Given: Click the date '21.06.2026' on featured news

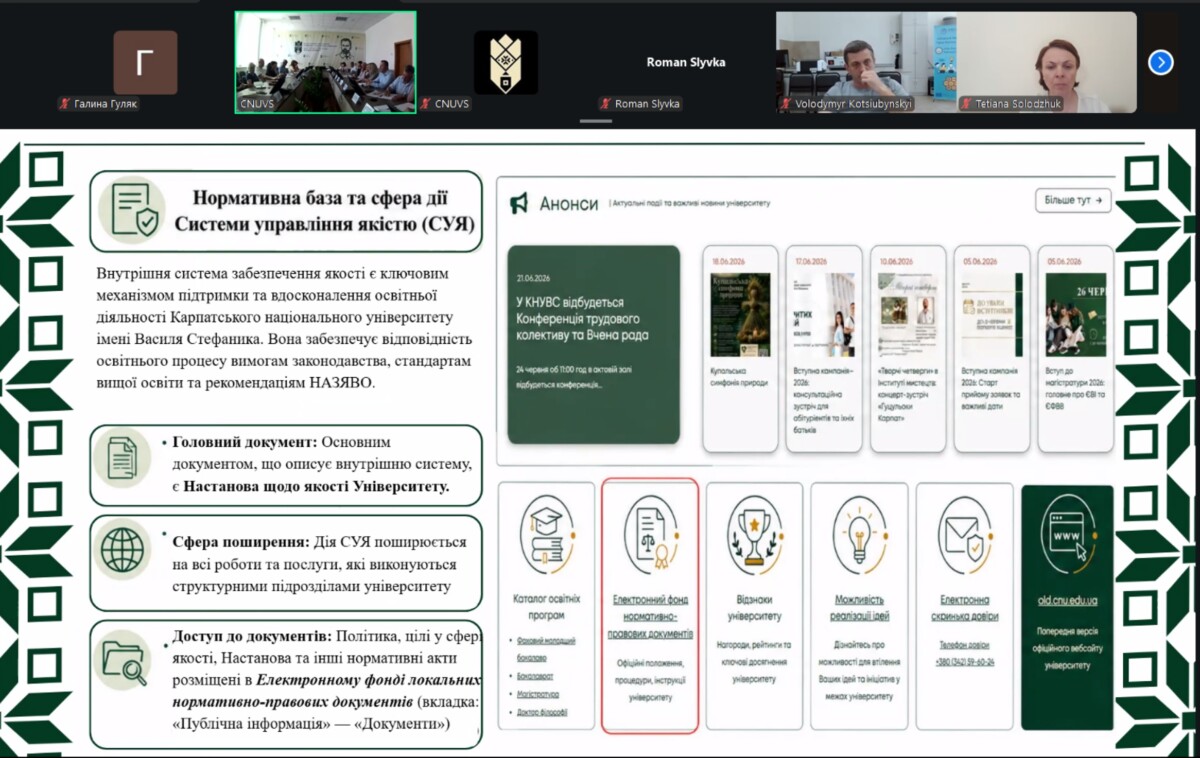Looking at the screenshot, I should click(534, 278).
